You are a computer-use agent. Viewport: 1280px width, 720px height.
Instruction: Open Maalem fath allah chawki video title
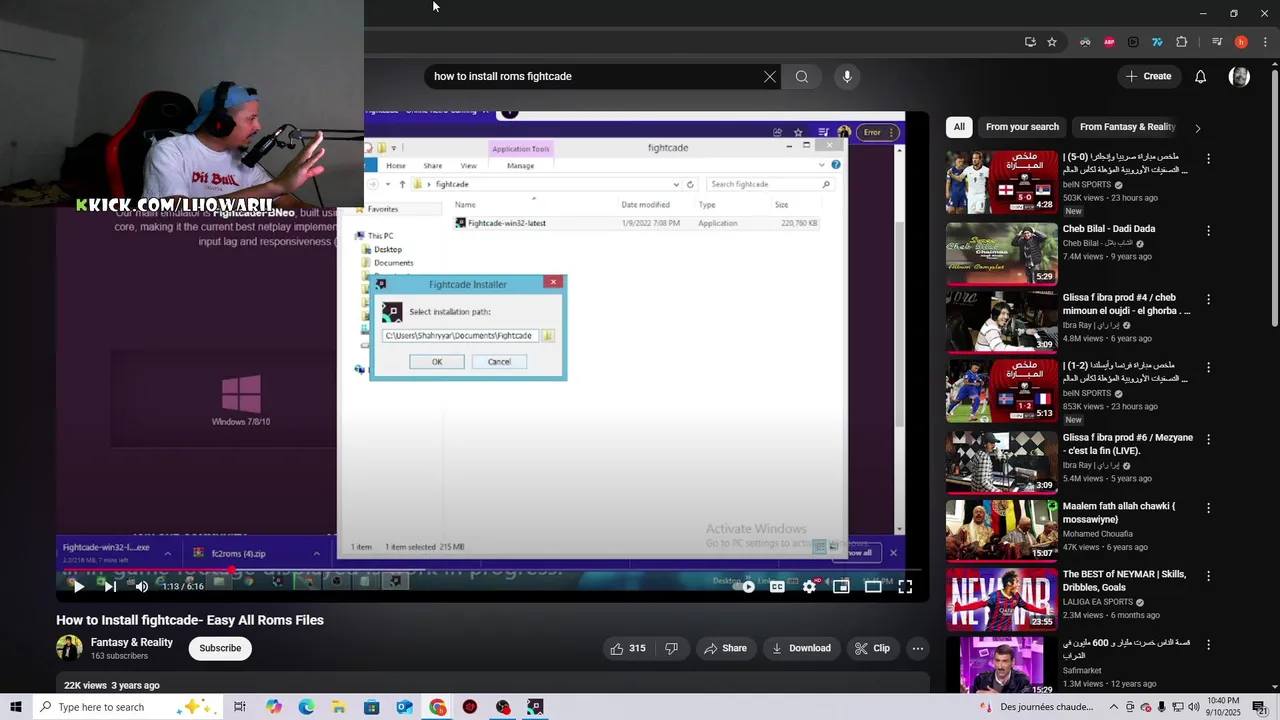(1119, 513)
